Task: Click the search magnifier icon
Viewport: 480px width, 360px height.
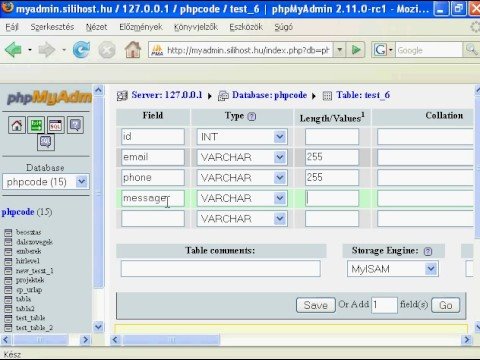Action: coord(471,50)
